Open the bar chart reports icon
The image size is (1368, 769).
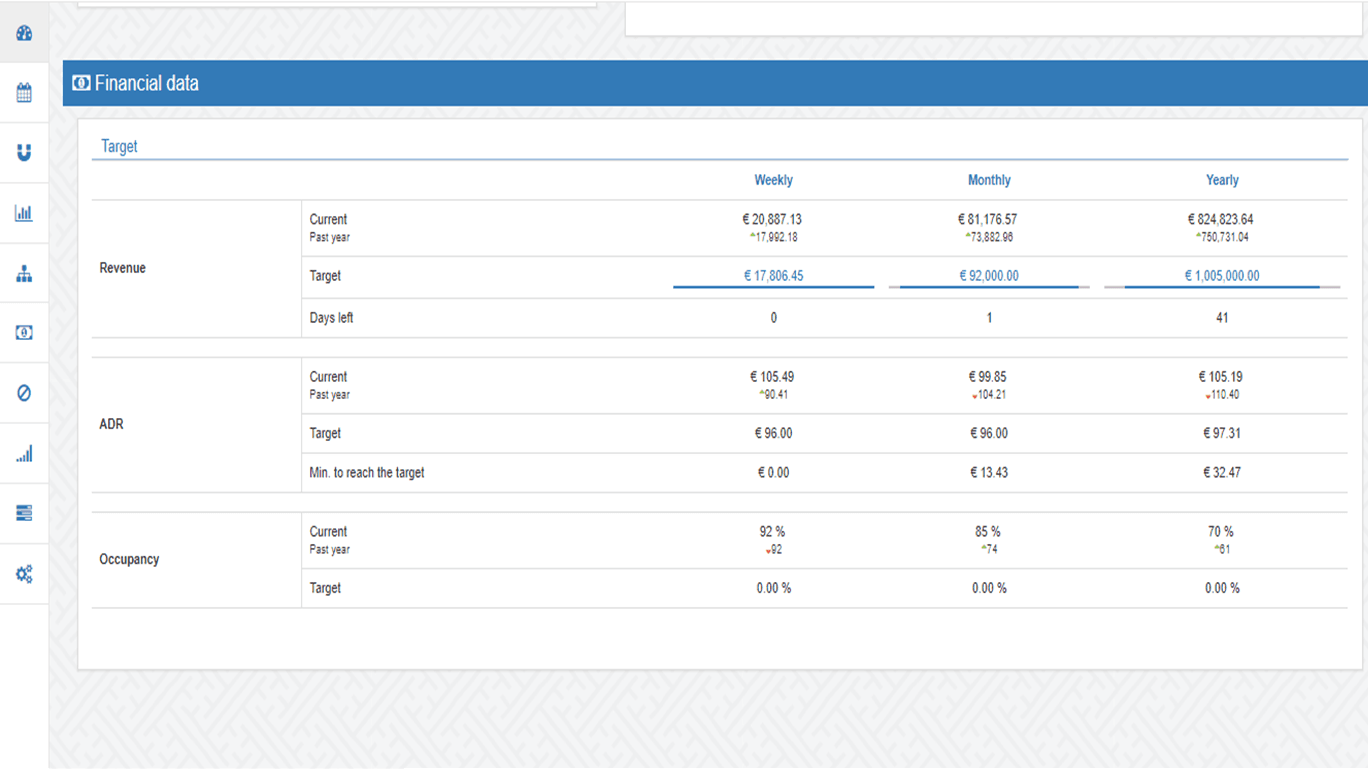click(24, 213)
